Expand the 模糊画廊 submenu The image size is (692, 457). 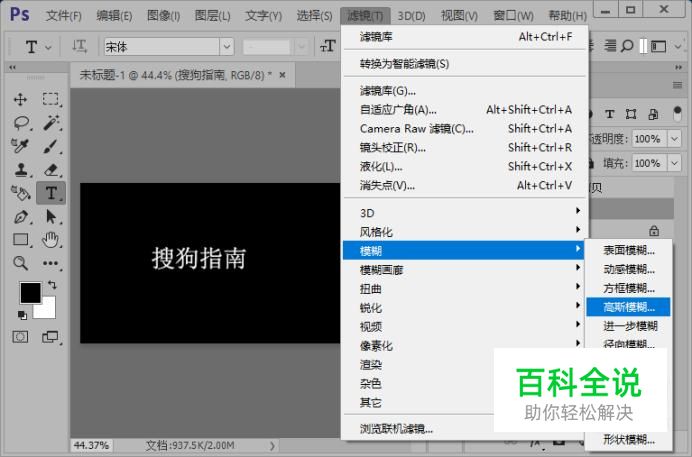463,270
